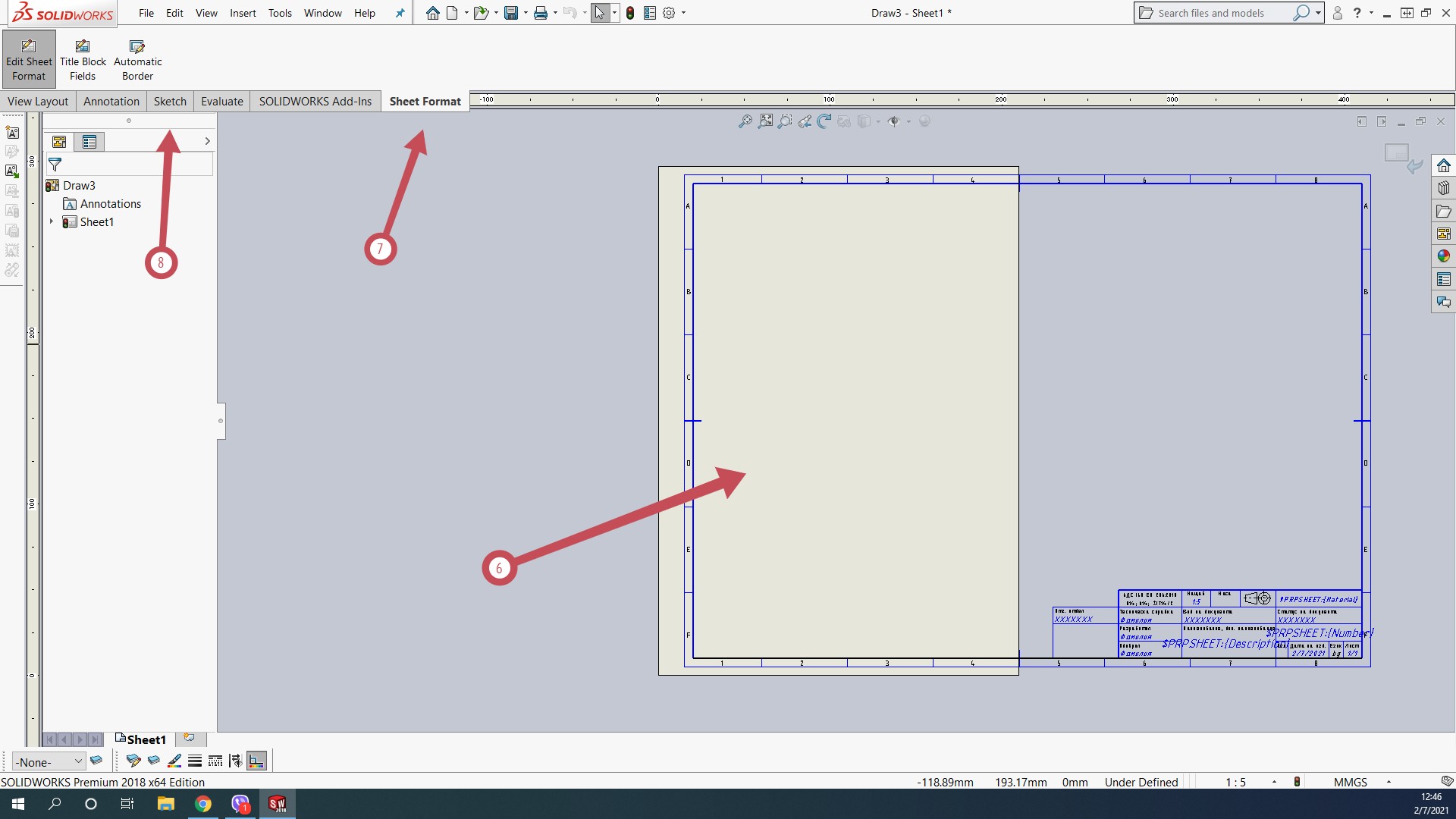Open the layer -None- dropdown
The image size is (1456, 819).
pos(49,761)
